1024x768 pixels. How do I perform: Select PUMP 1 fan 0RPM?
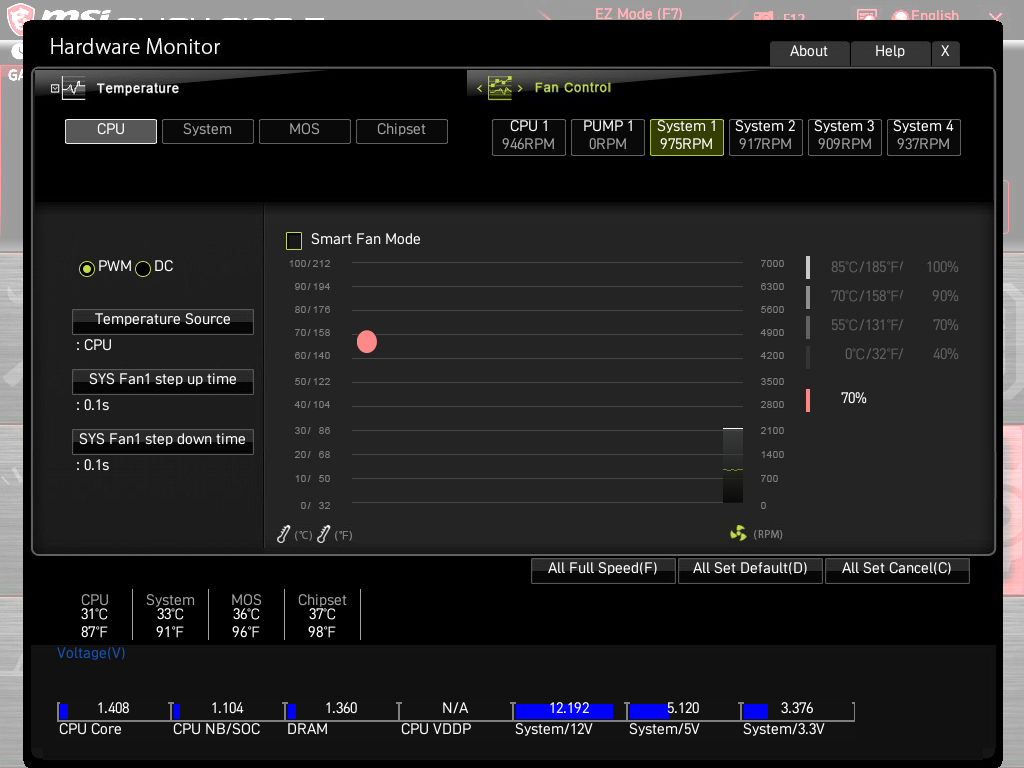(608, 136)
